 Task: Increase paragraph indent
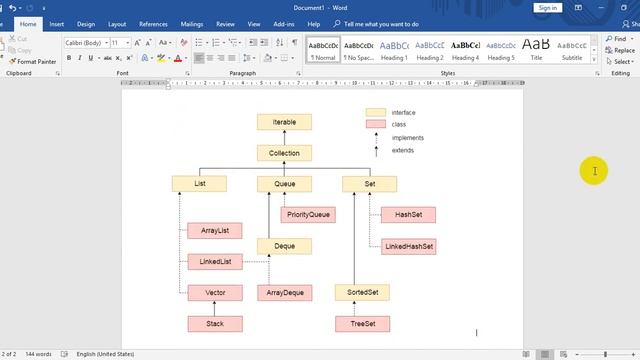click(264, 43)
